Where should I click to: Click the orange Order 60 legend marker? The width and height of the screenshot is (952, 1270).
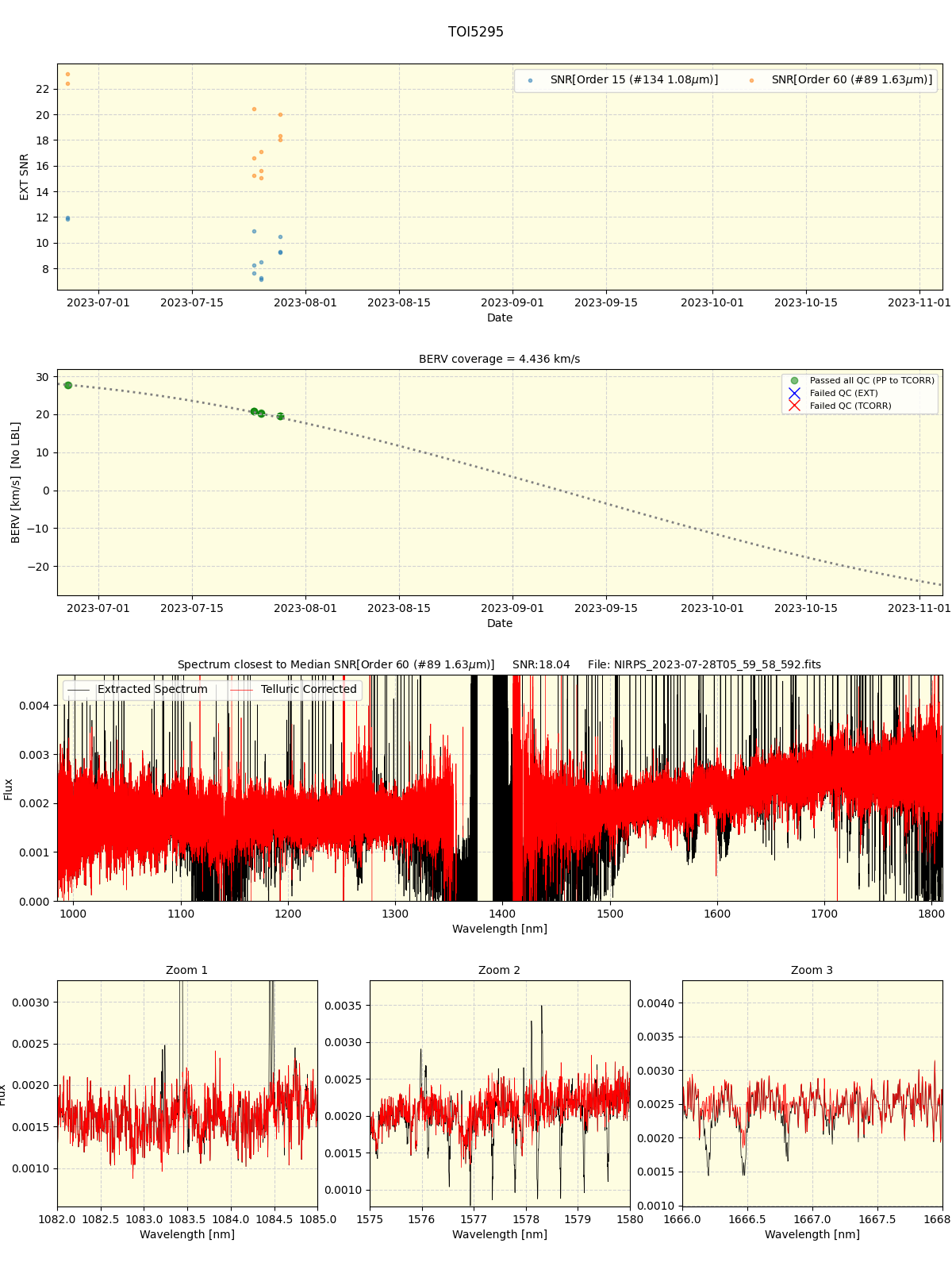coord(751,80)
